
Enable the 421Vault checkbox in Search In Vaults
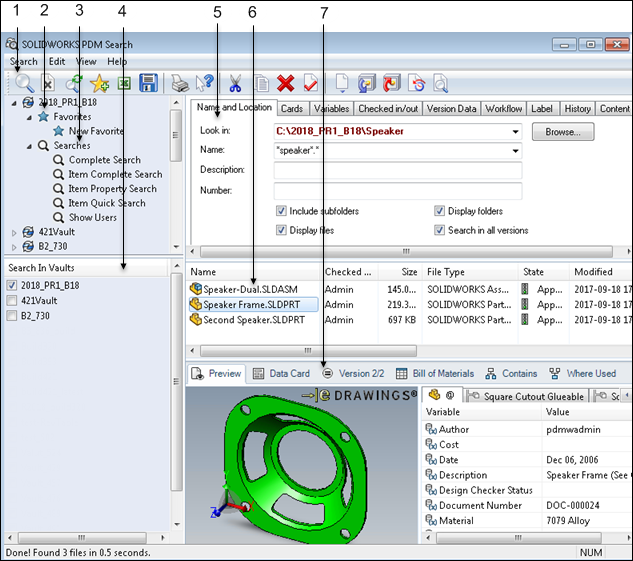pyautogui.click(x=12, y=300)
